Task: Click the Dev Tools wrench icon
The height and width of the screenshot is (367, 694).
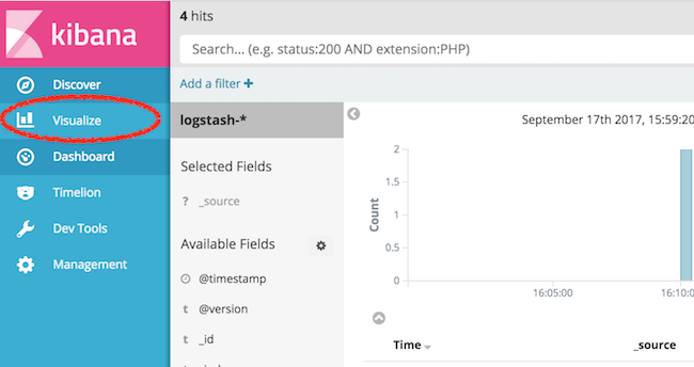Action: point(25,229)
